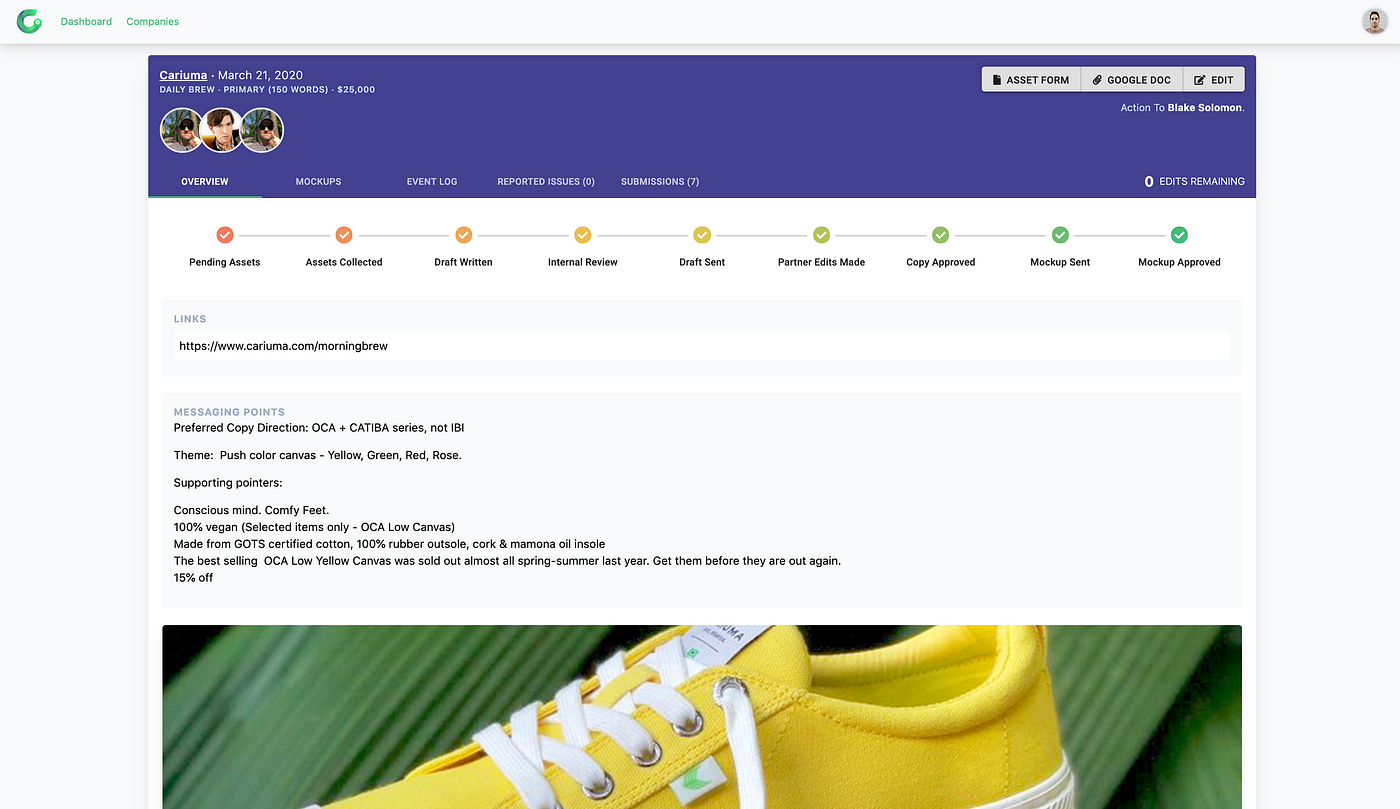1400x809 pixels.
Task: Go to the Dashboard page
Action: pos(86,21)
